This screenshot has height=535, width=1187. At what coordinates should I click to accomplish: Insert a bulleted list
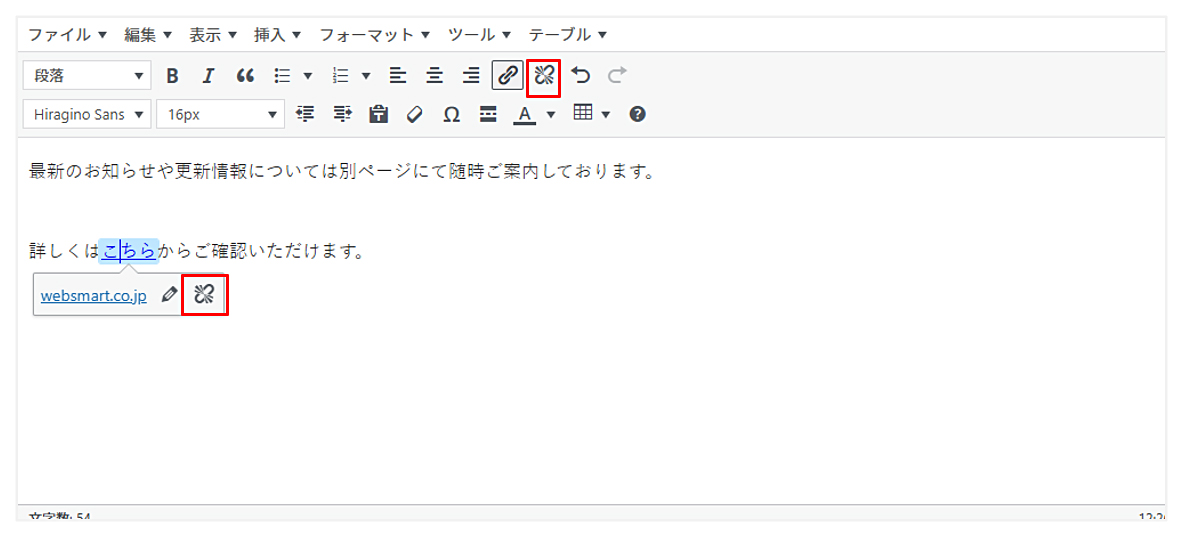pyautogui.click(x=282, y=76)
